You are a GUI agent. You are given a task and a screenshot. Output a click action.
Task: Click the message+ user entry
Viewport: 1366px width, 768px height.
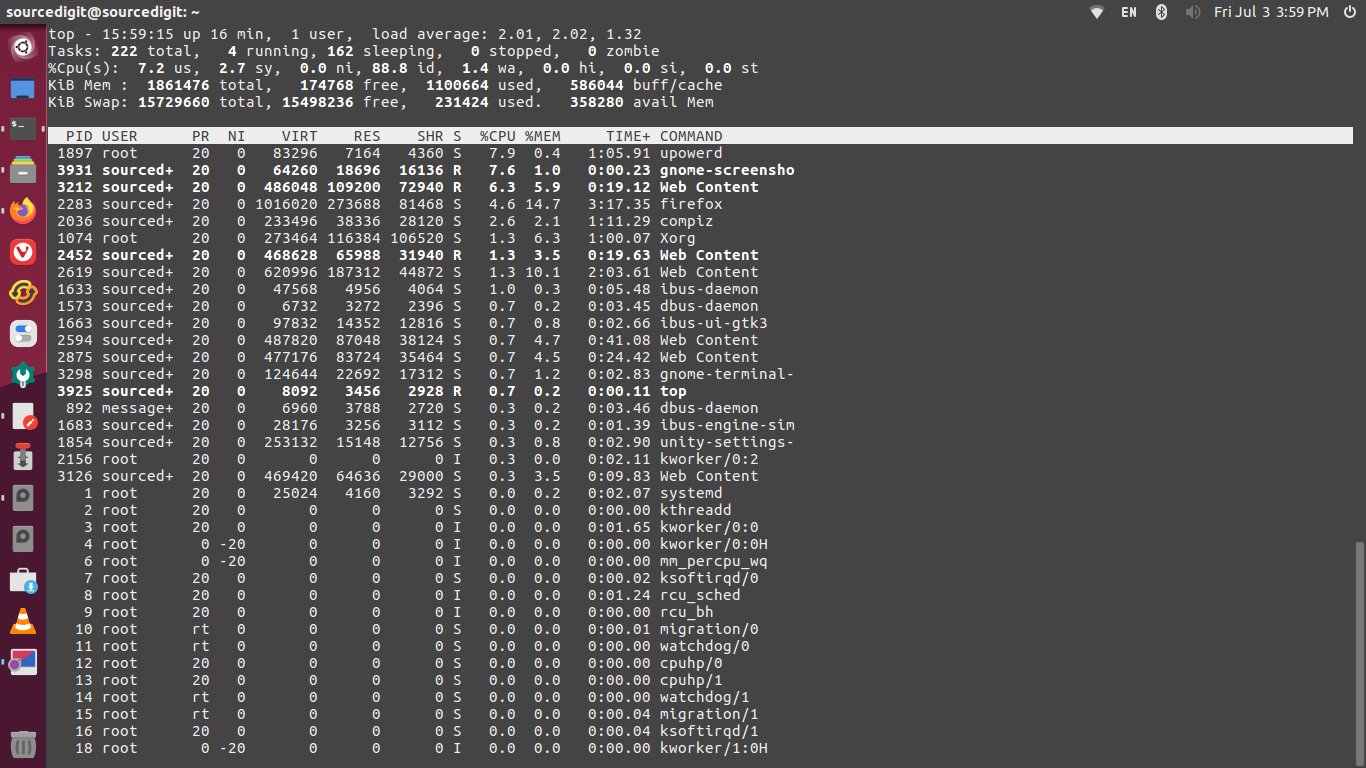(x=137, y=408)
